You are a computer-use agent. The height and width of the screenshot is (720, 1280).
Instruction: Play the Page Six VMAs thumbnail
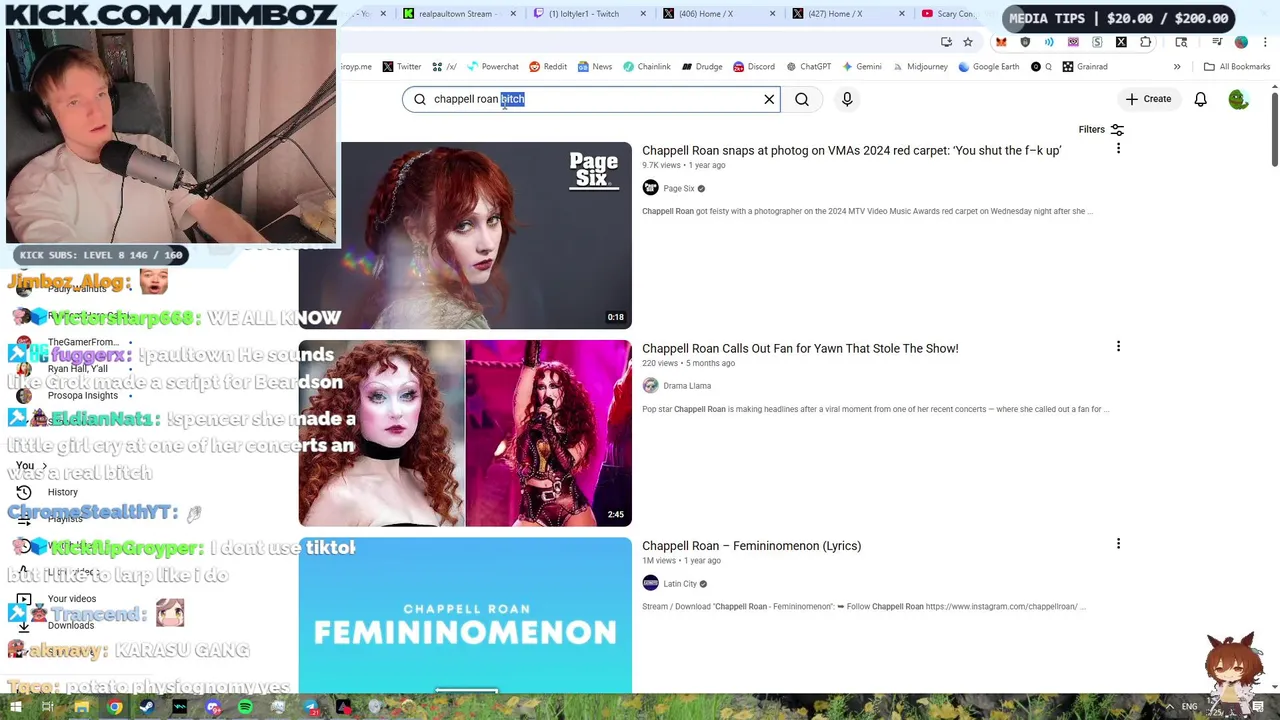point(465,235)
